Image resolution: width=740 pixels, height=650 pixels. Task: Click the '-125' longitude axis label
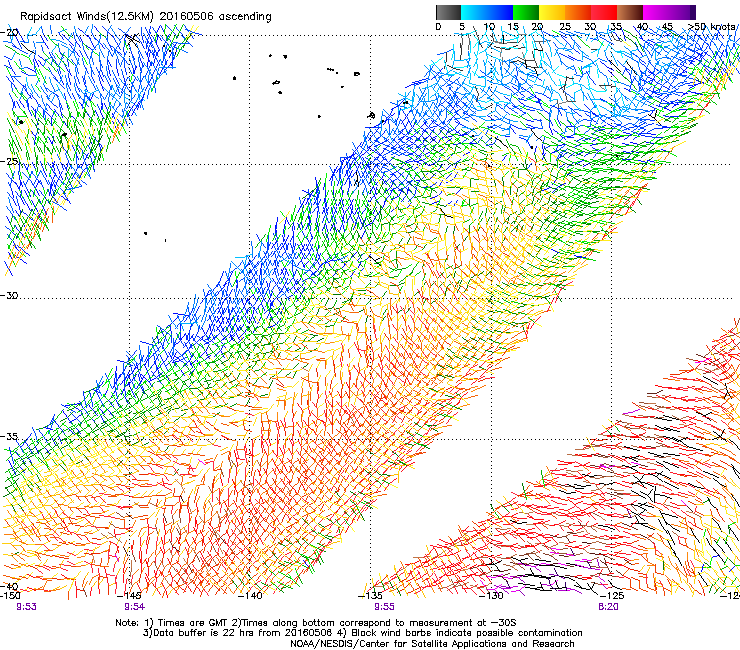tap(612, 596)
